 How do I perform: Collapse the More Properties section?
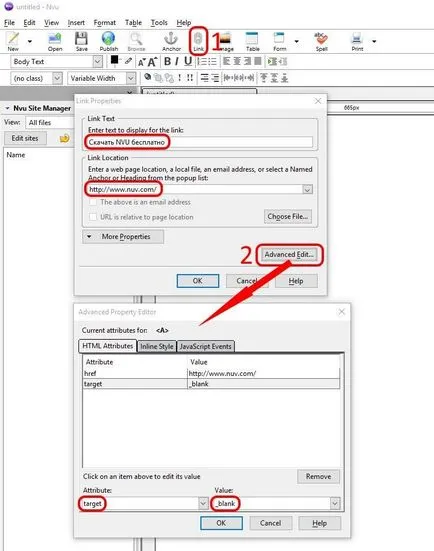point(123,237)
